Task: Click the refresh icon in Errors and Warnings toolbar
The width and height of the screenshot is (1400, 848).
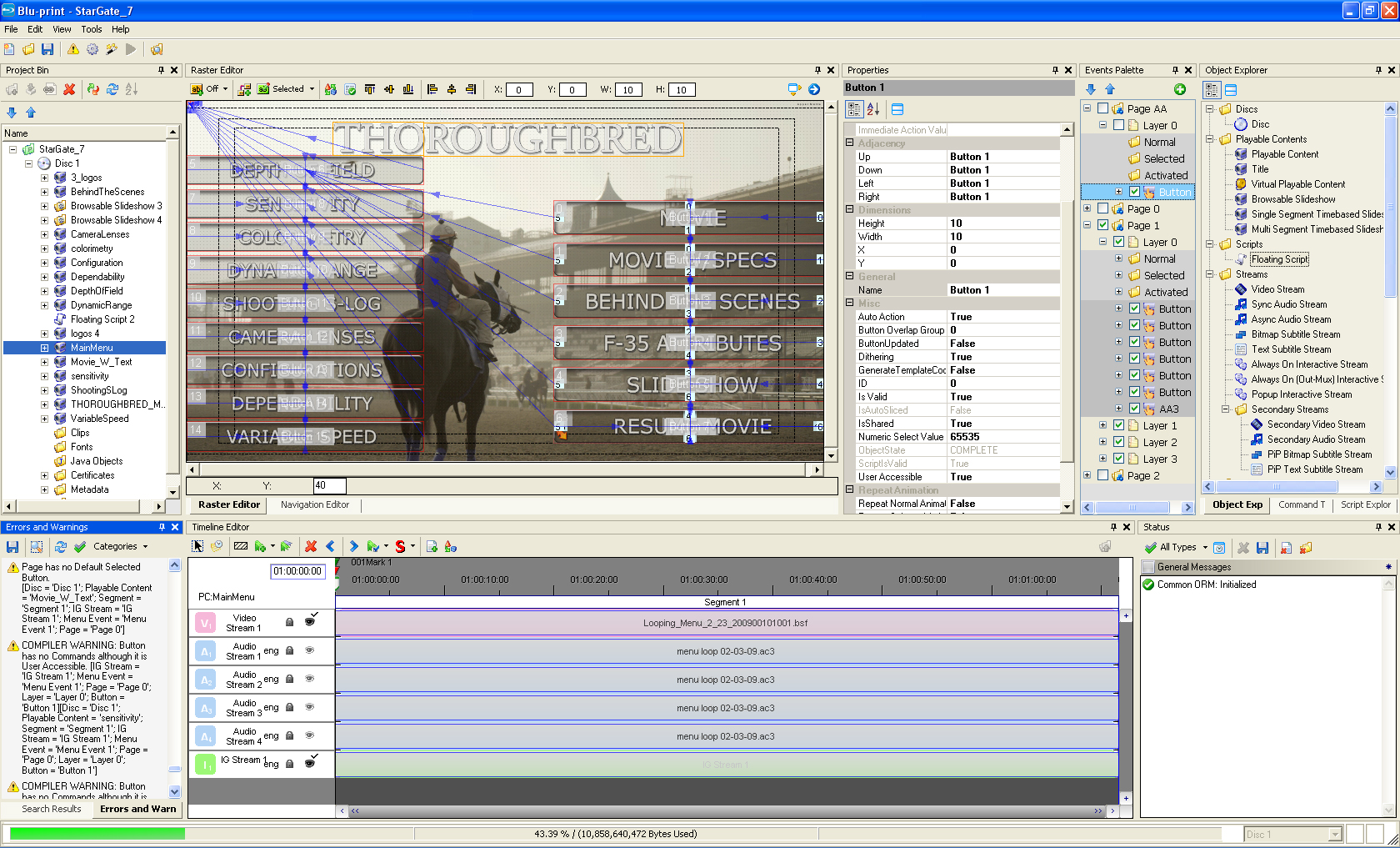Action: point(61,547)
